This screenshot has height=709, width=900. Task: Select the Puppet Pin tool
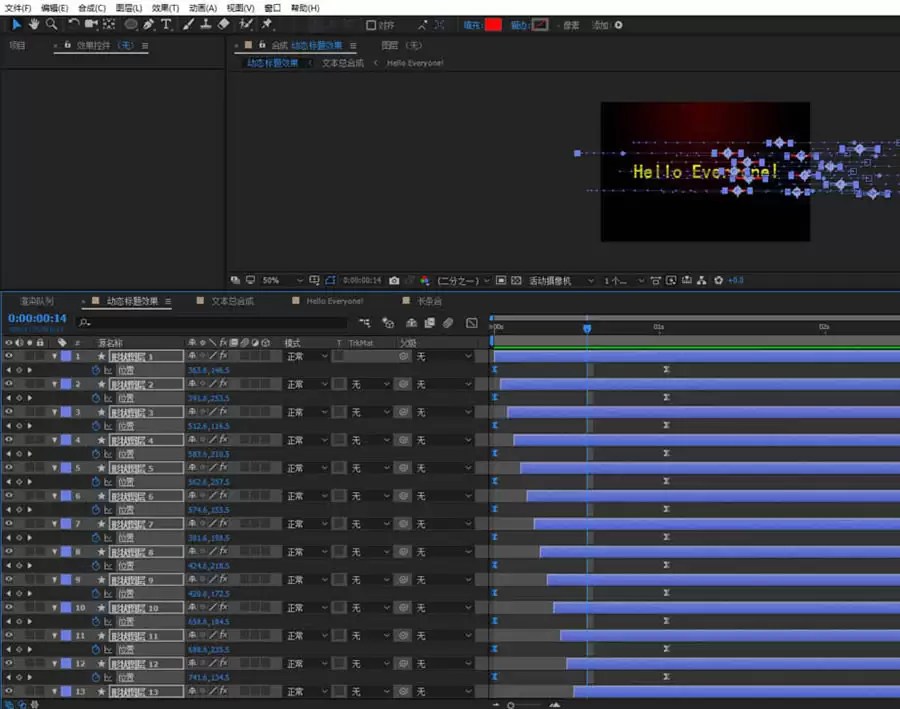(266, 24)
